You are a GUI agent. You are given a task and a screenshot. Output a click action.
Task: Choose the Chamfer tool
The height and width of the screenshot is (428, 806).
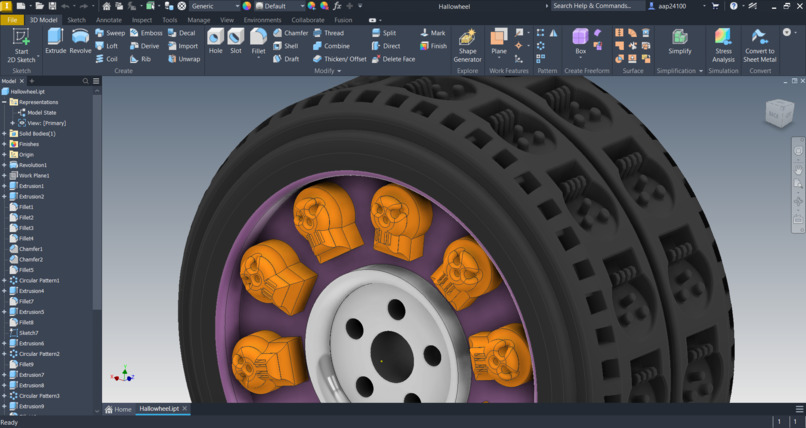[x=290, y=33]
